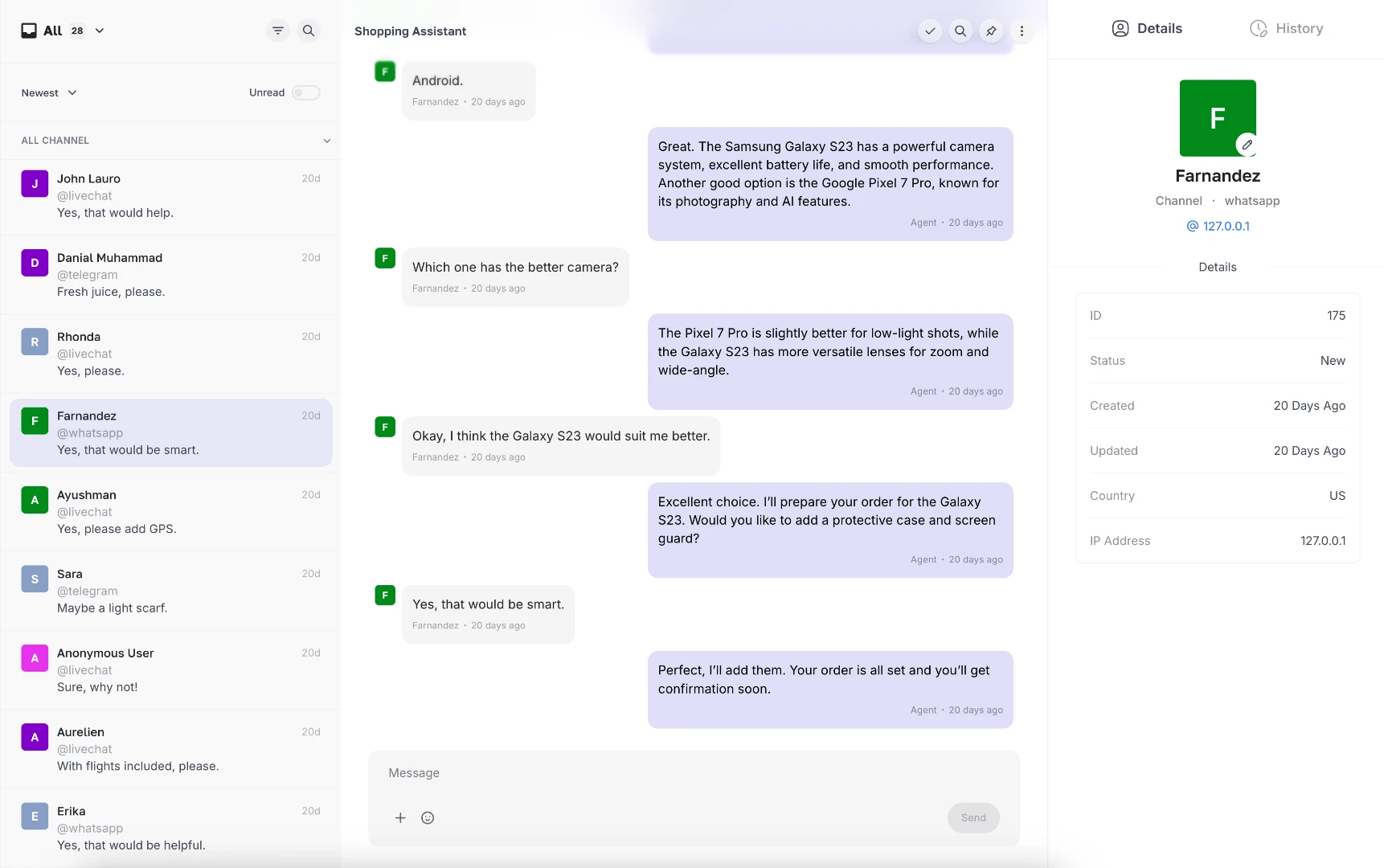Attach a file using the plus icon

(x=400, y=817)
